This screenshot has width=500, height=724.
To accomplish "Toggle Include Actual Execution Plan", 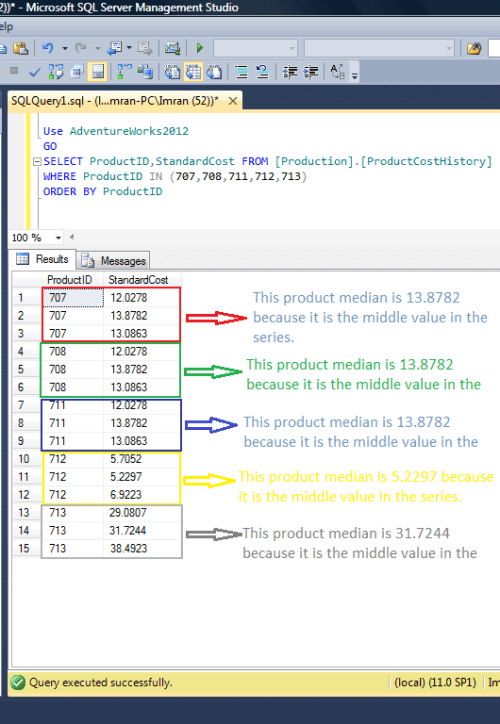I will click(124, 72).
